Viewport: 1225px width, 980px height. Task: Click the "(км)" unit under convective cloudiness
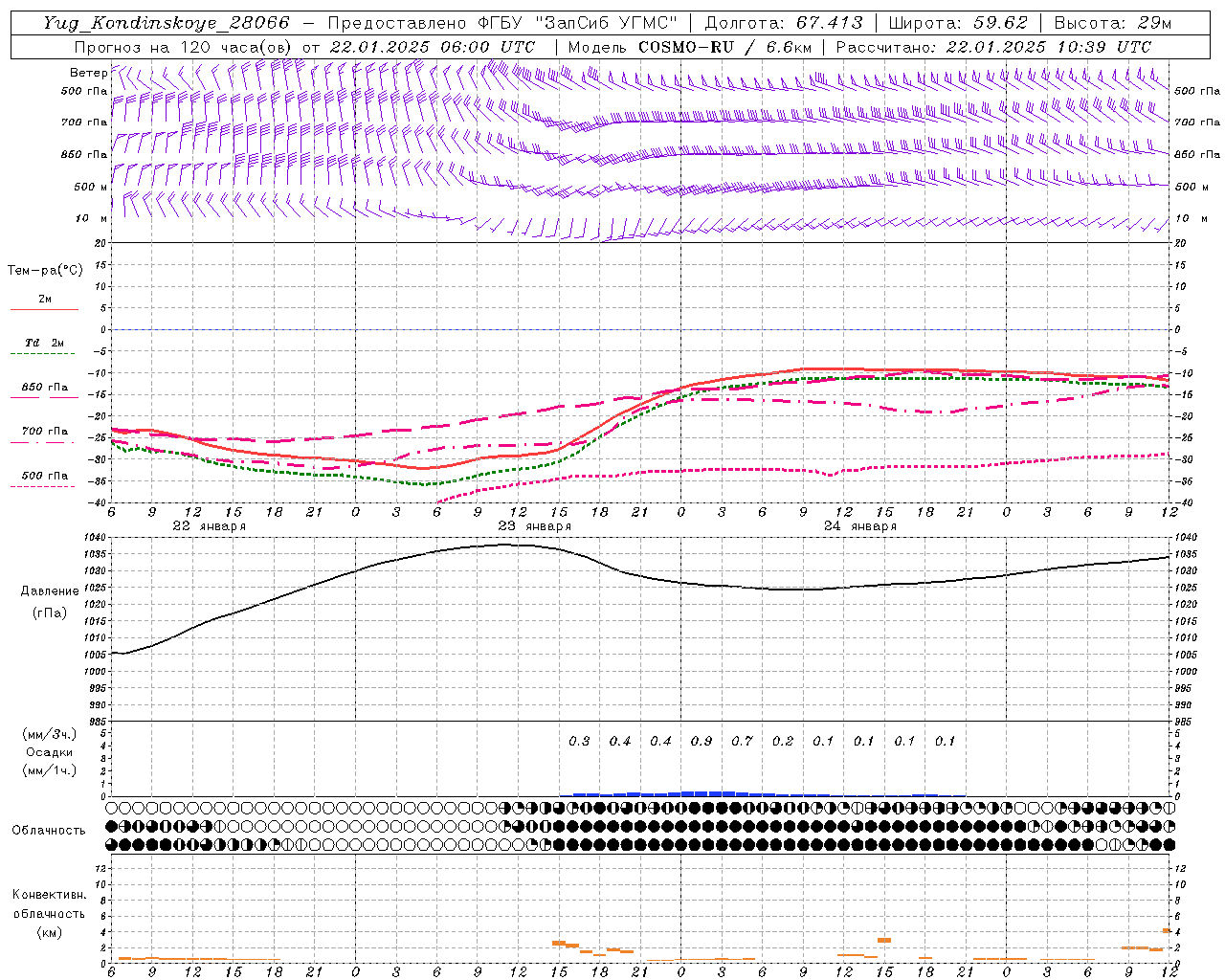tap(49, 932)
